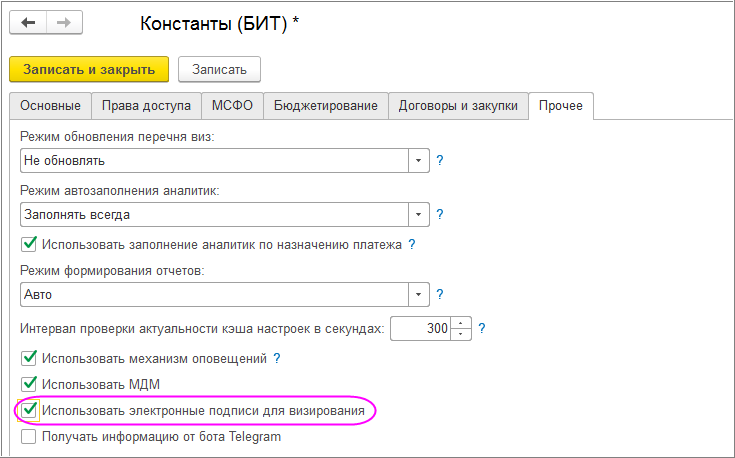Open help for visa list update mode

pos(439,160)
